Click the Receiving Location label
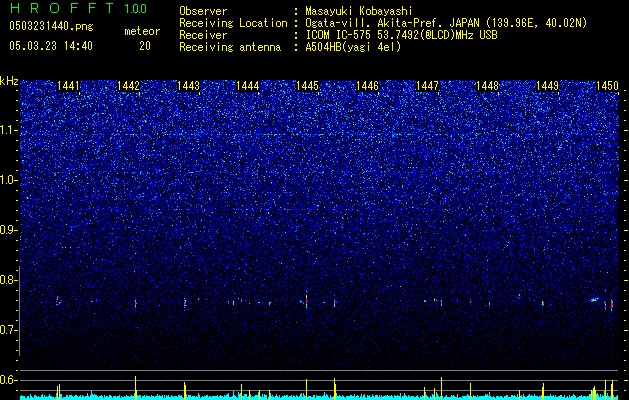 (233, 23)
